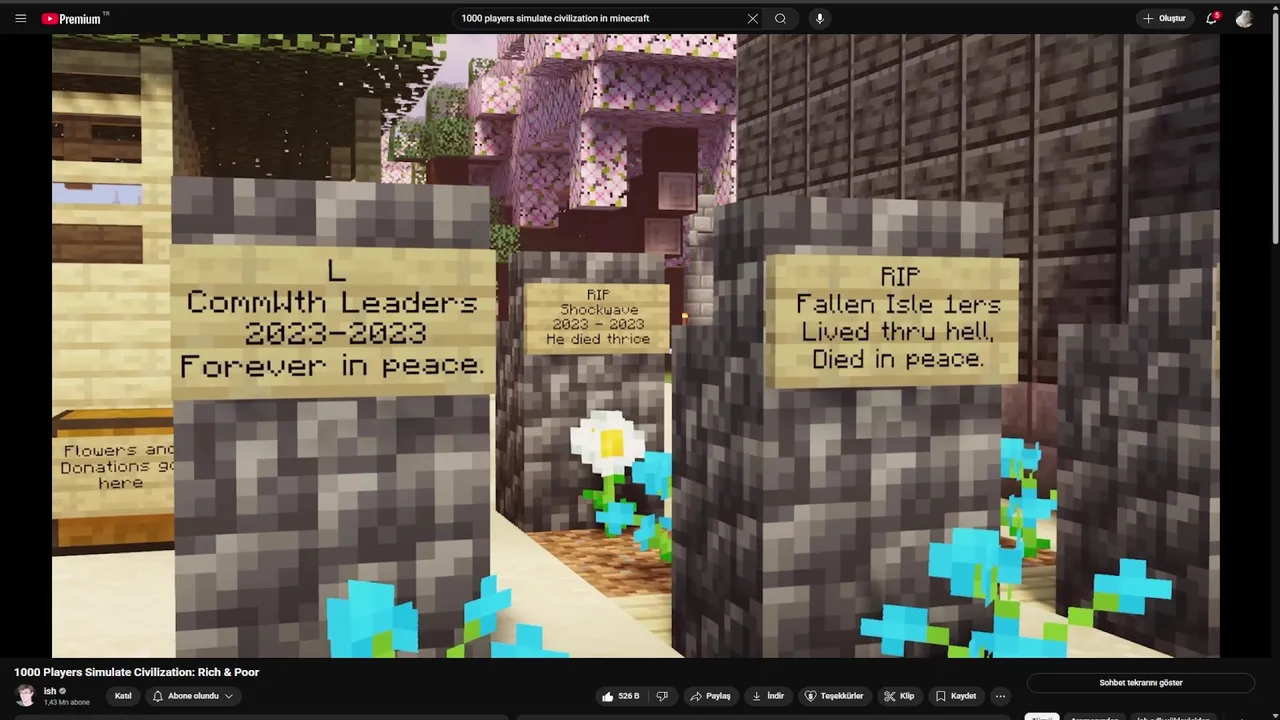Screen dimensions: 1280x720
Task: Create a clip with Klip
Action: tap(899, 696)
